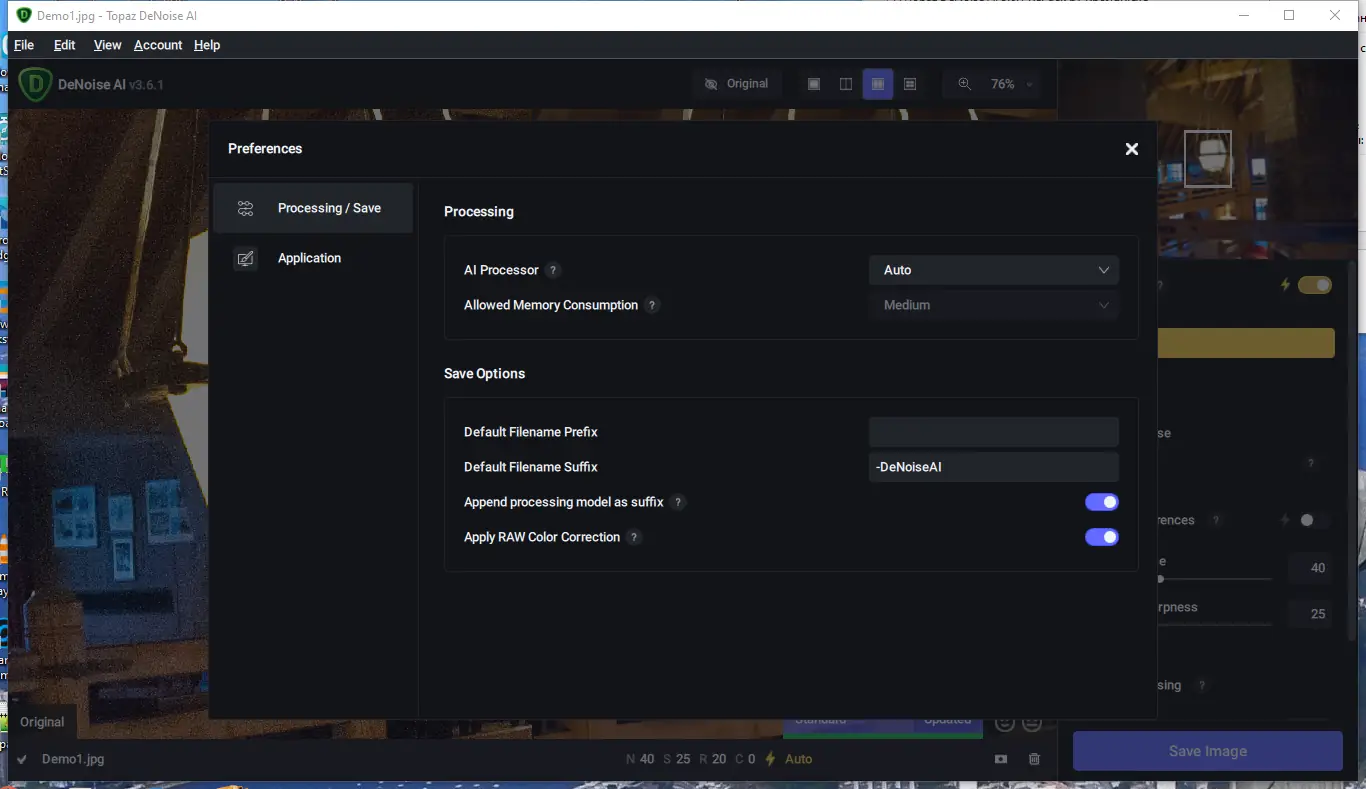Click the yellow bar in the right panel
Viewport: 1366px width, 789px height.
(x=1246, y=343)
